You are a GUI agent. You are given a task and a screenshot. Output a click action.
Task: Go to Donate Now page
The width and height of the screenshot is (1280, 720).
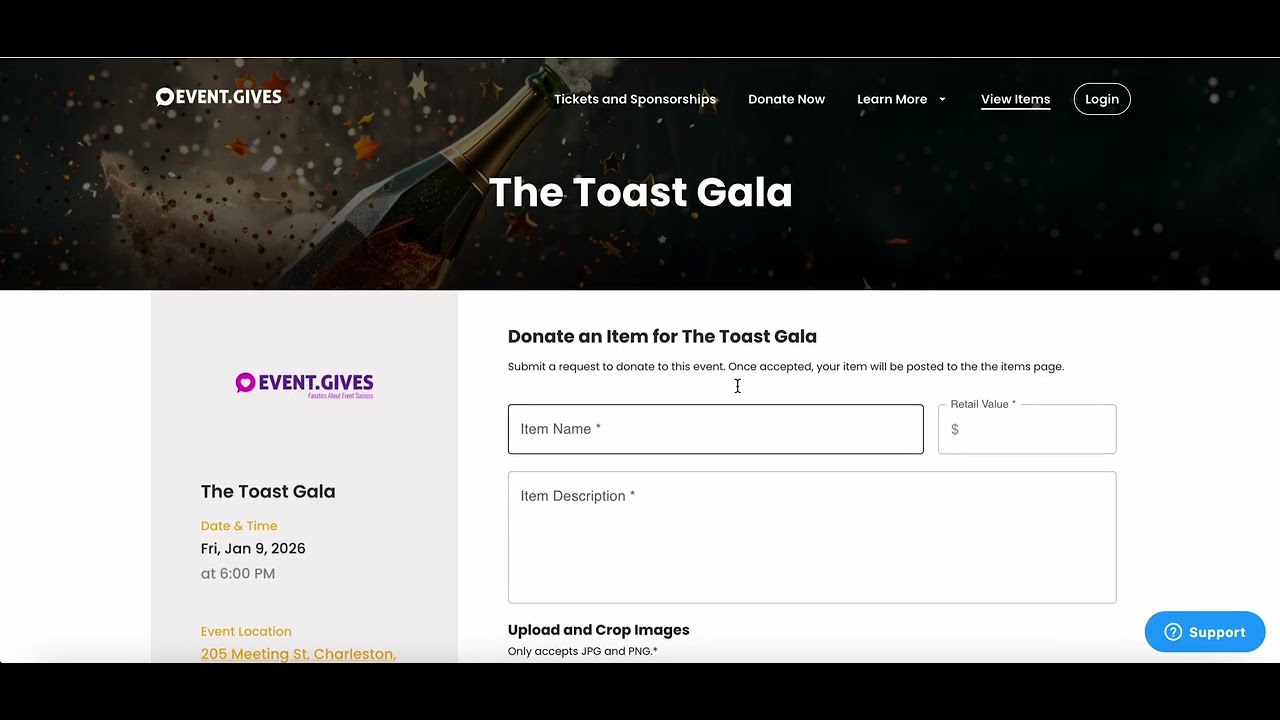787,99
